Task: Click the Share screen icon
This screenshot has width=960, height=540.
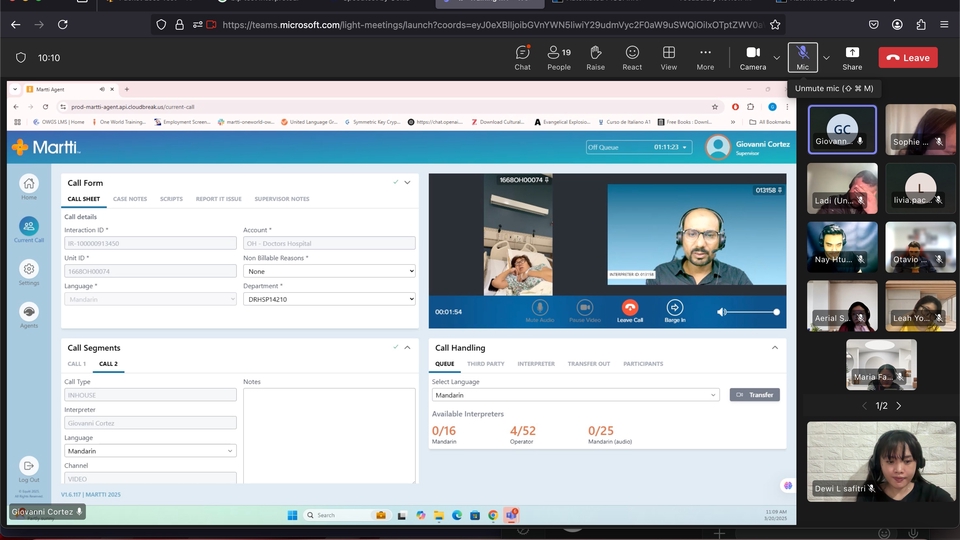Action: click(x=852, y=57)
